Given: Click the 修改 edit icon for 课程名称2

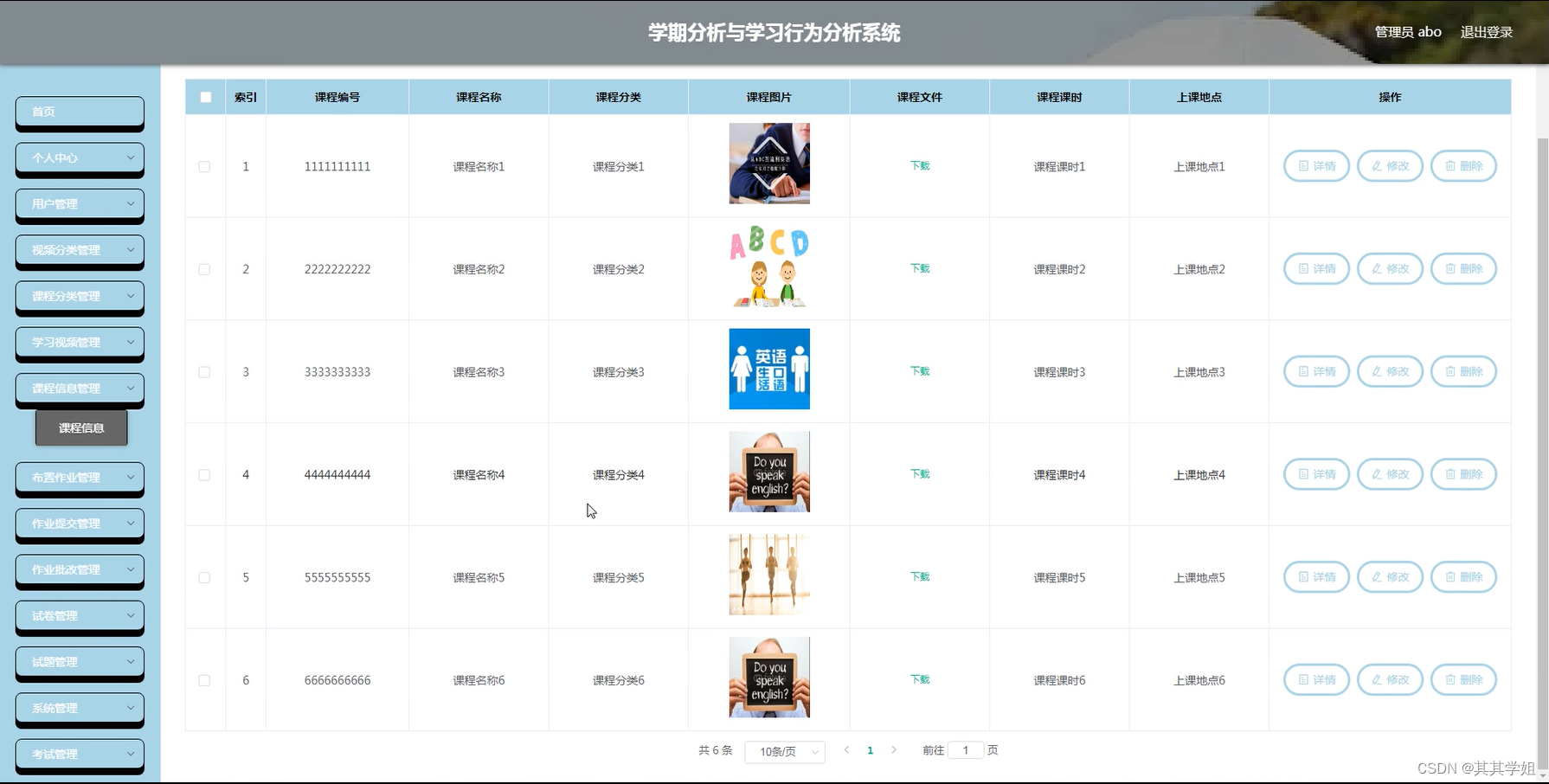Looking at the screenshot, I should [1390, 268].
